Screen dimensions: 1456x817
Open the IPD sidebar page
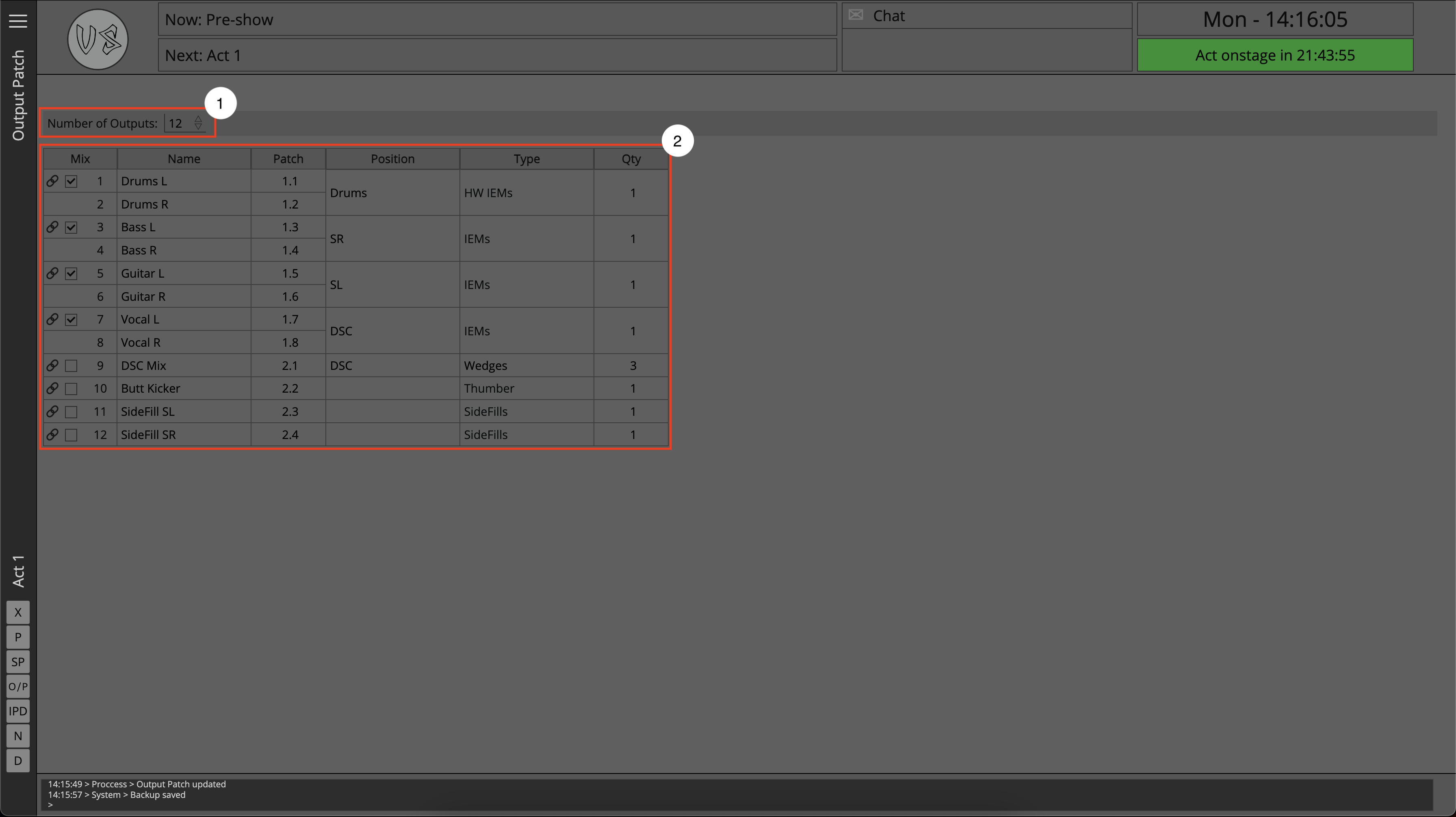(x=18, y=711)
